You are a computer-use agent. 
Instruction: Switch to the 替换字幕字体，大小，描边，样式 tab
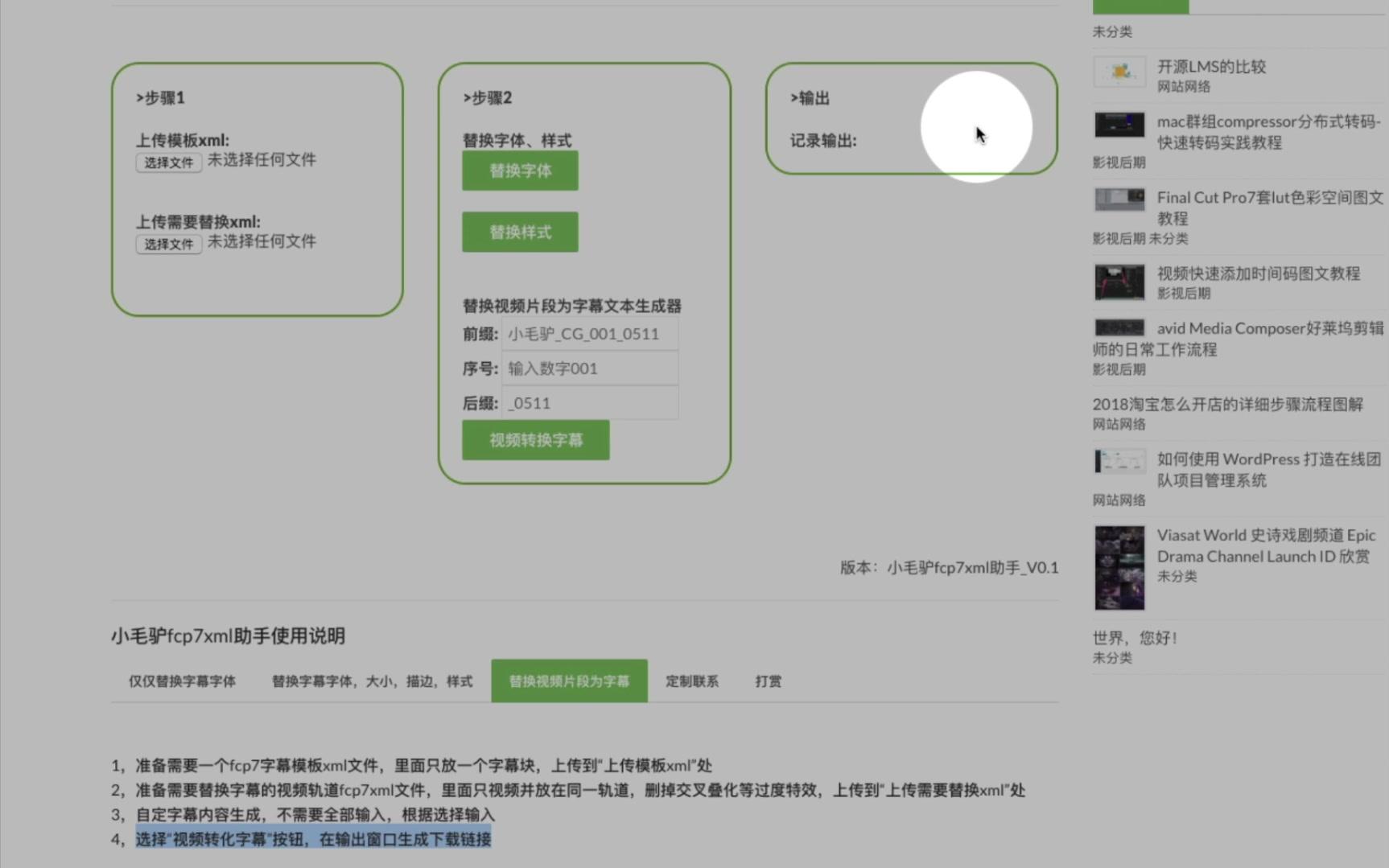click(372, 681)
